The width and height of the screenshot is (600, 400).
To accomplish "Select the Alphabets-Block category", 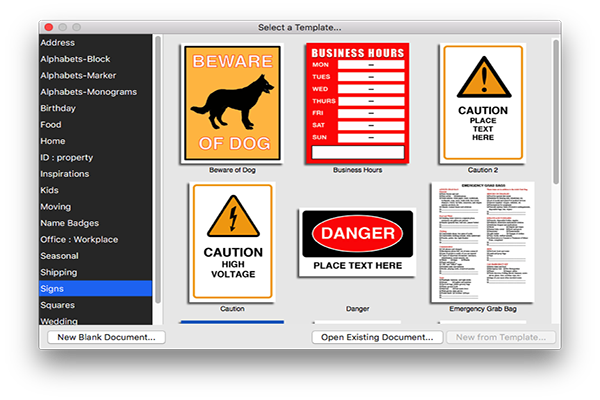I will pyautogui.click(x=95, y=59).
